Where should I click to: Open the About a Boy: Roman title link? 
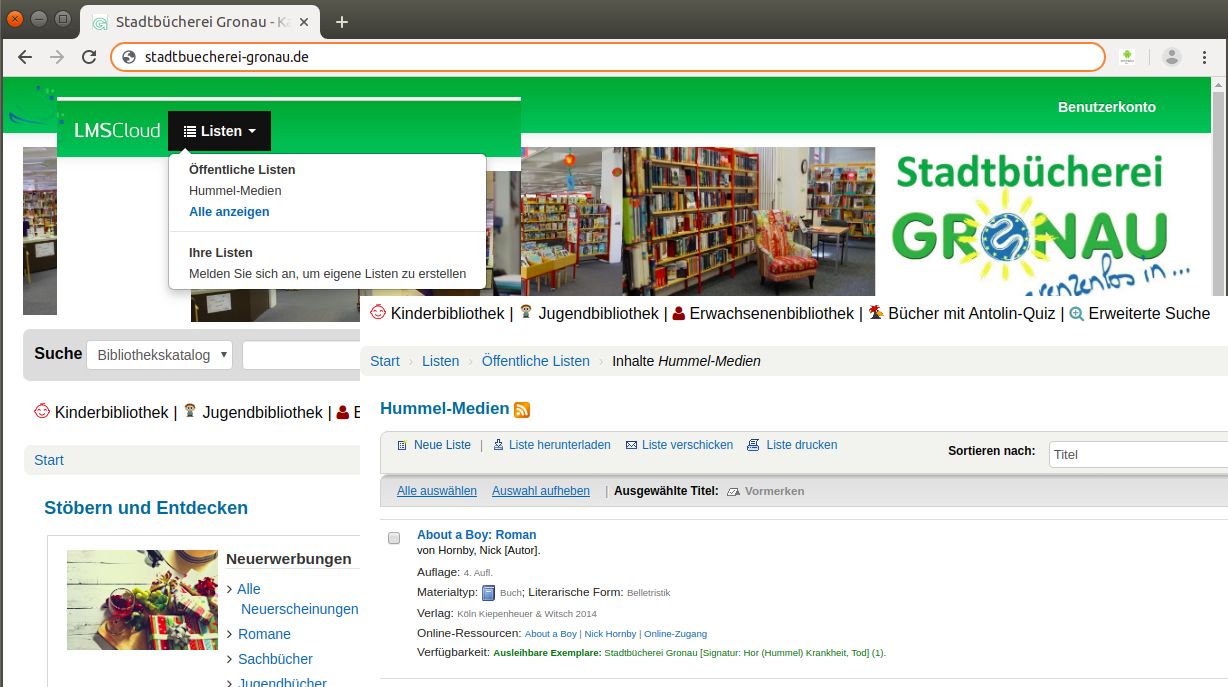coord(477,535)
